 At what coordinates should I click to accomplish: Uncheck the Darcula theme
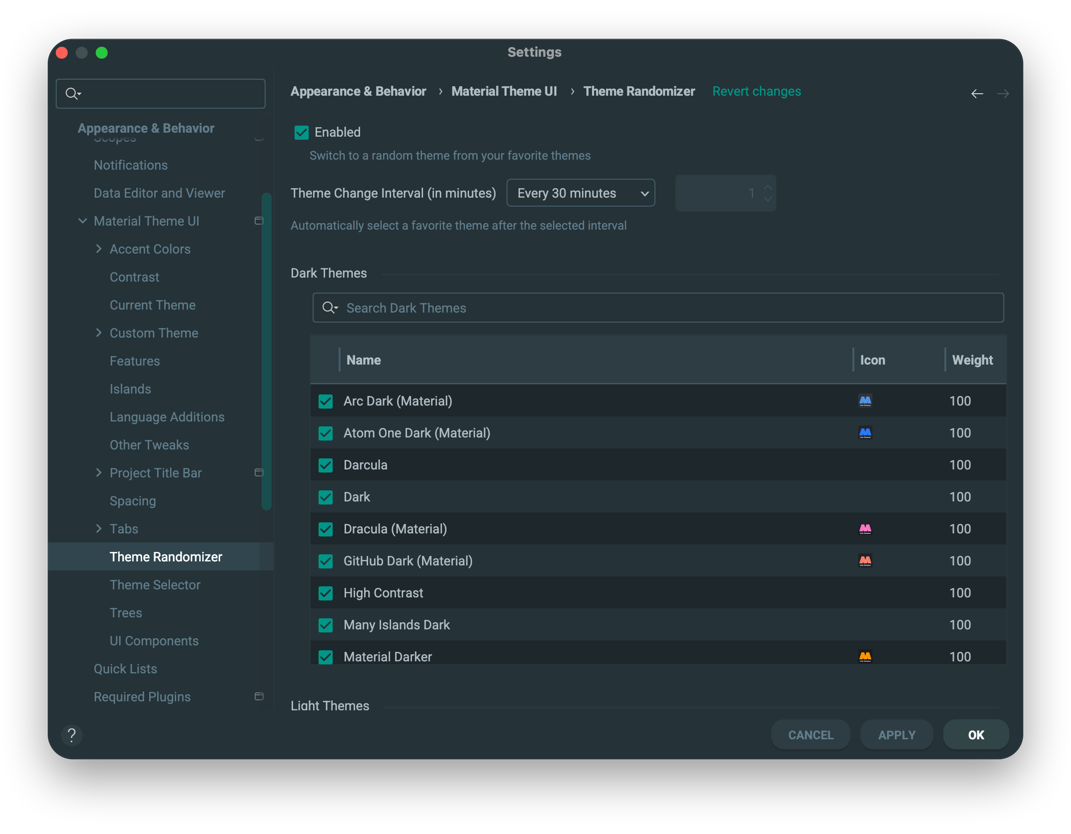[x=325, y=464]
